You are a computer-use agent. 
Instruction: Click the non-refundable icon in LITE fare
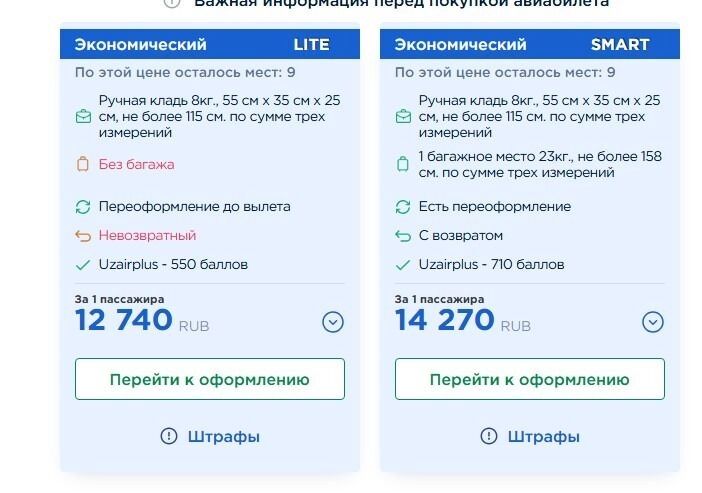[x=83, y=236]
